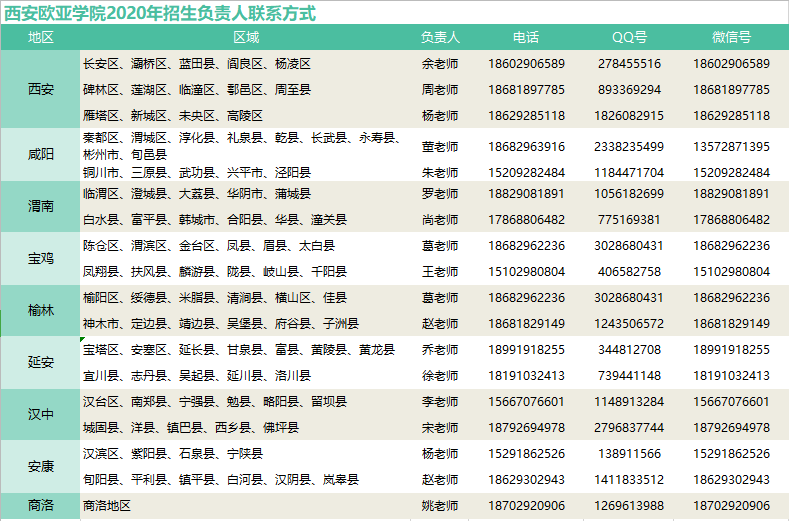Click the 宝鸡 region cell
This screenshot has width=789, height=521.
[x=41, y=258]
